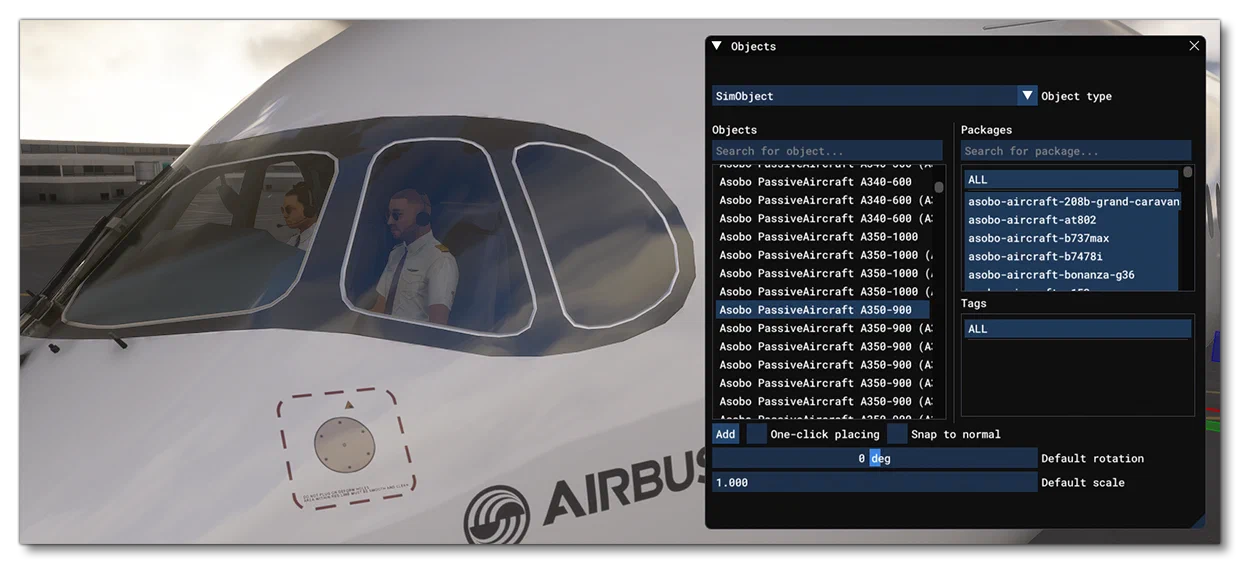Select ALL in the Tags list
1240x564 pixels.
(x=1078, y=329)
